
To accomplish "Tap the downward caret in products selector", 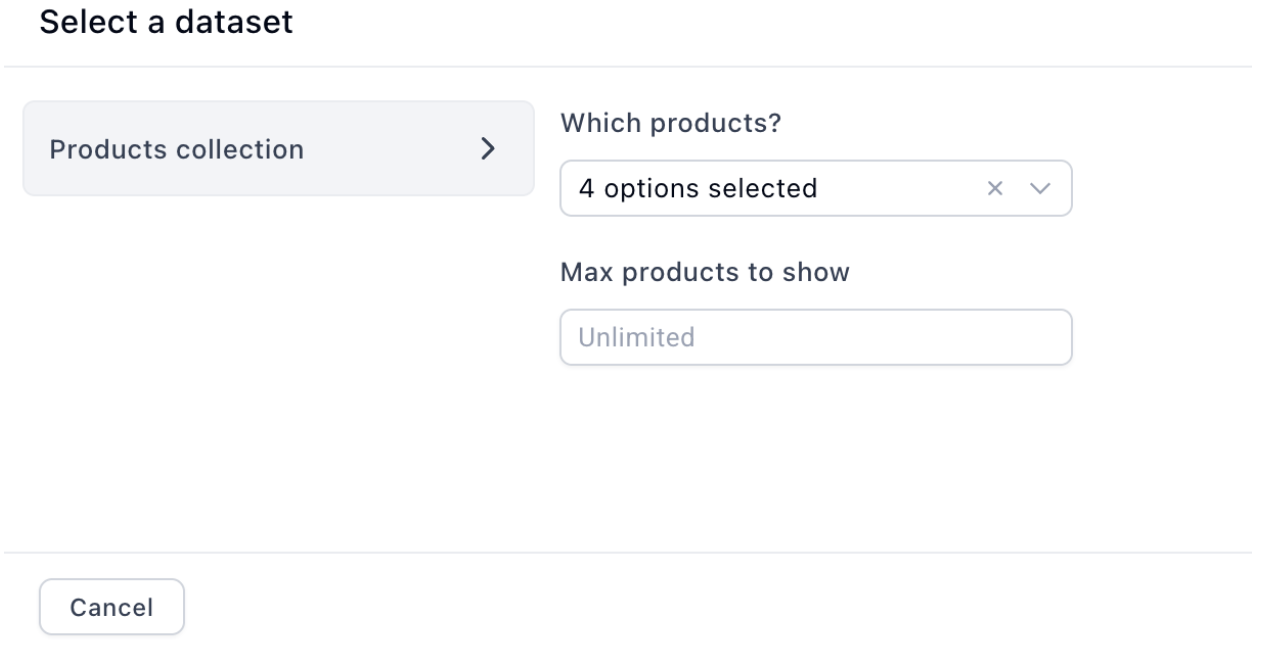I will click(x=1041, y=188).
